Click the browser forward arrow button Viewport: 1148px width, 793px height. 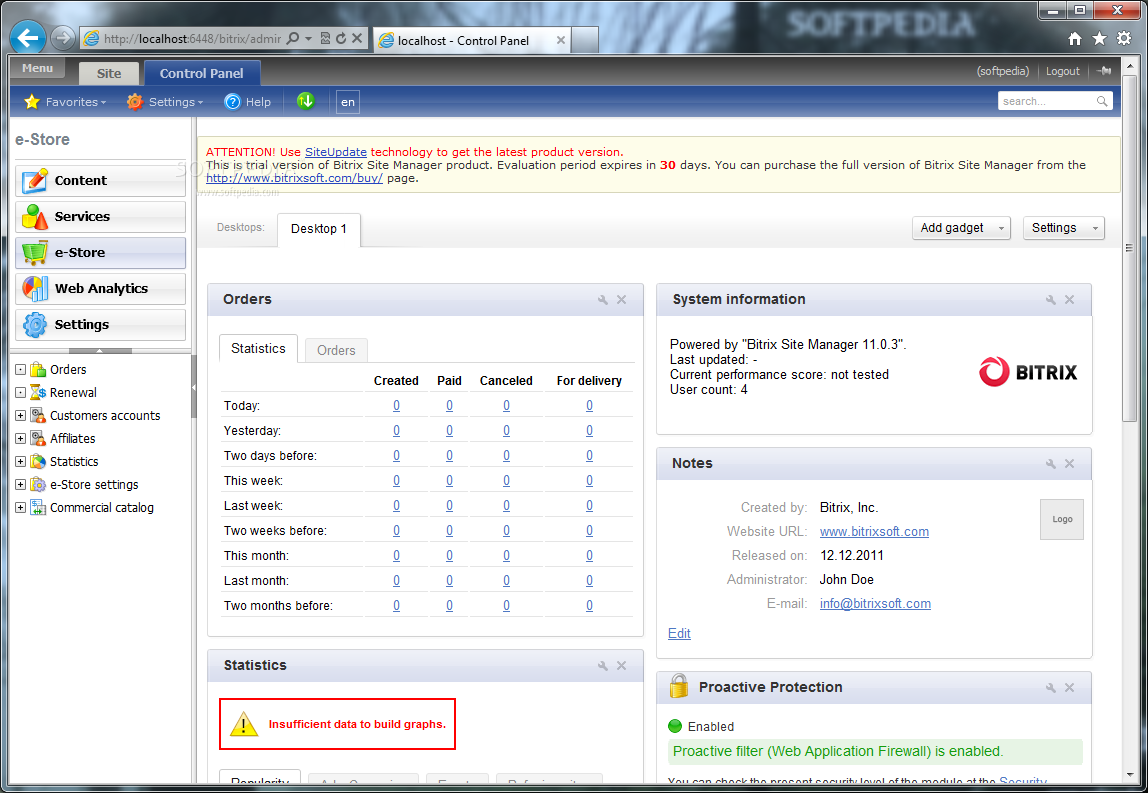[x=63, y=38]
